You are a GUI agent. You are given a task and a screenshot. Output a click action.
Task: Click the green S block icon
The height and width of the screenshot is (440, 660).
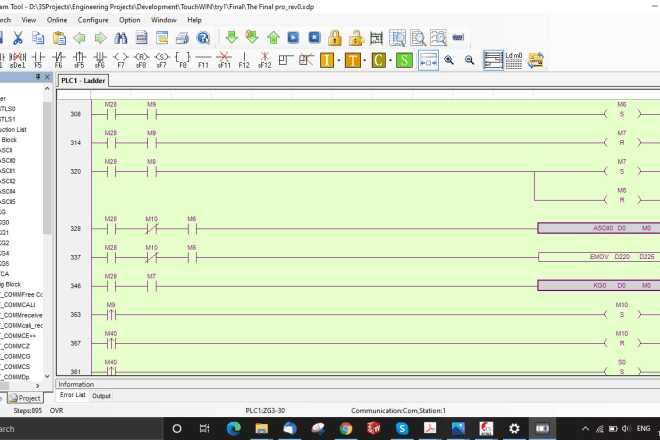(x=404, y=60)
